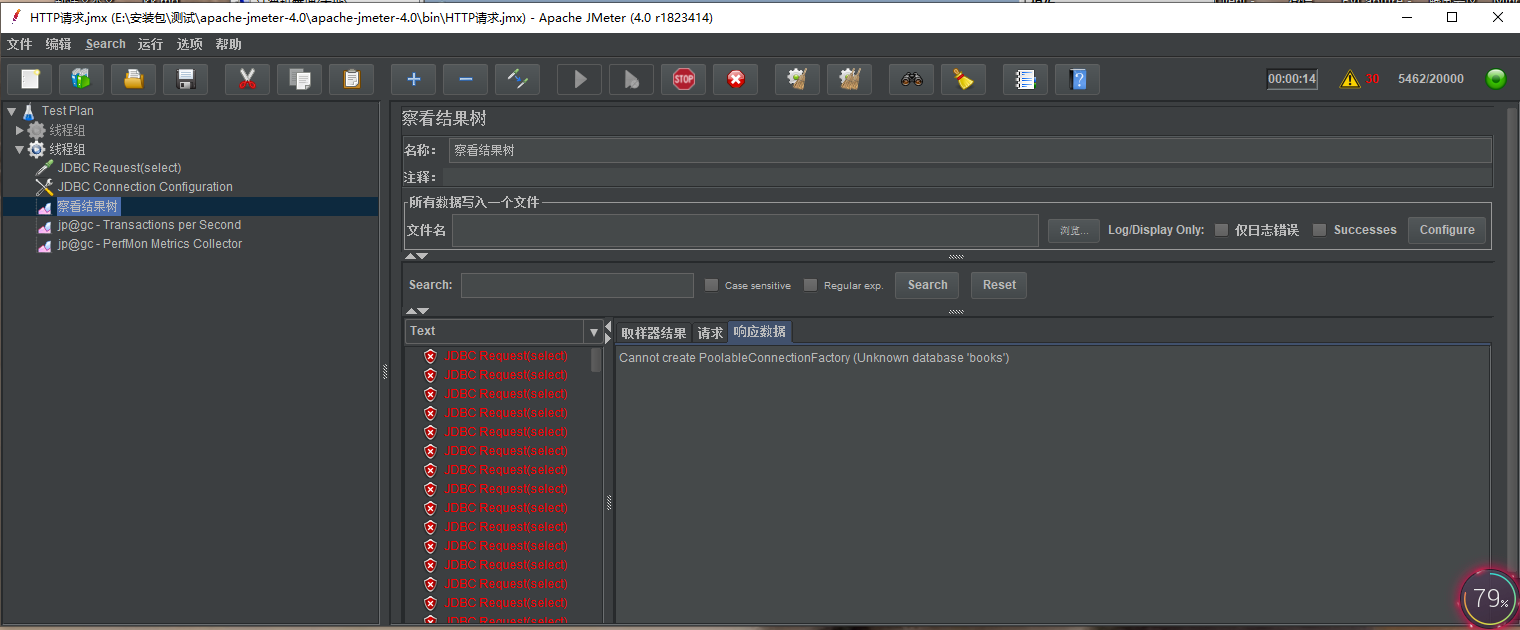Image resolution: width=1520 pixels, height=630 pixels.
Task: Click the Clear broom-gear icon
Action: tap(797, 79)
